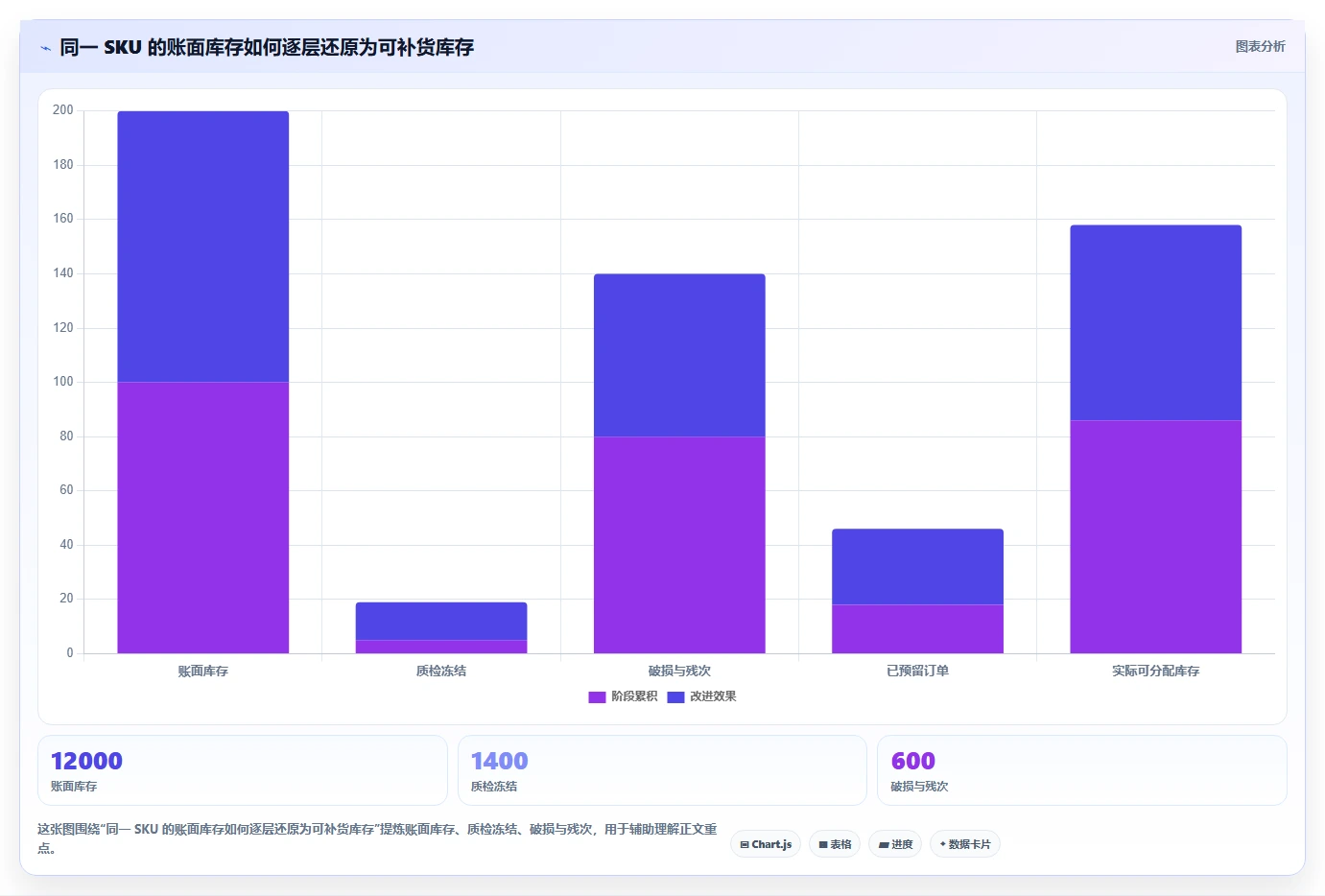Click the 实际可分配库存 x-axis label
Screen dimensions: 1325x896
click(1156, 672)
